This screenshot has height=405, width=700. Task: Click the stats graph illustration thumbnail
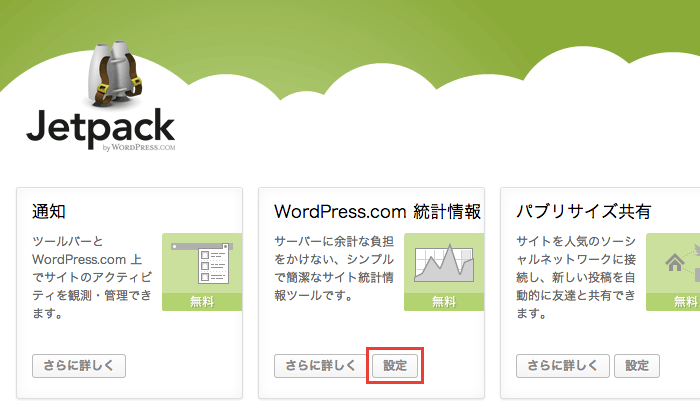444,263
